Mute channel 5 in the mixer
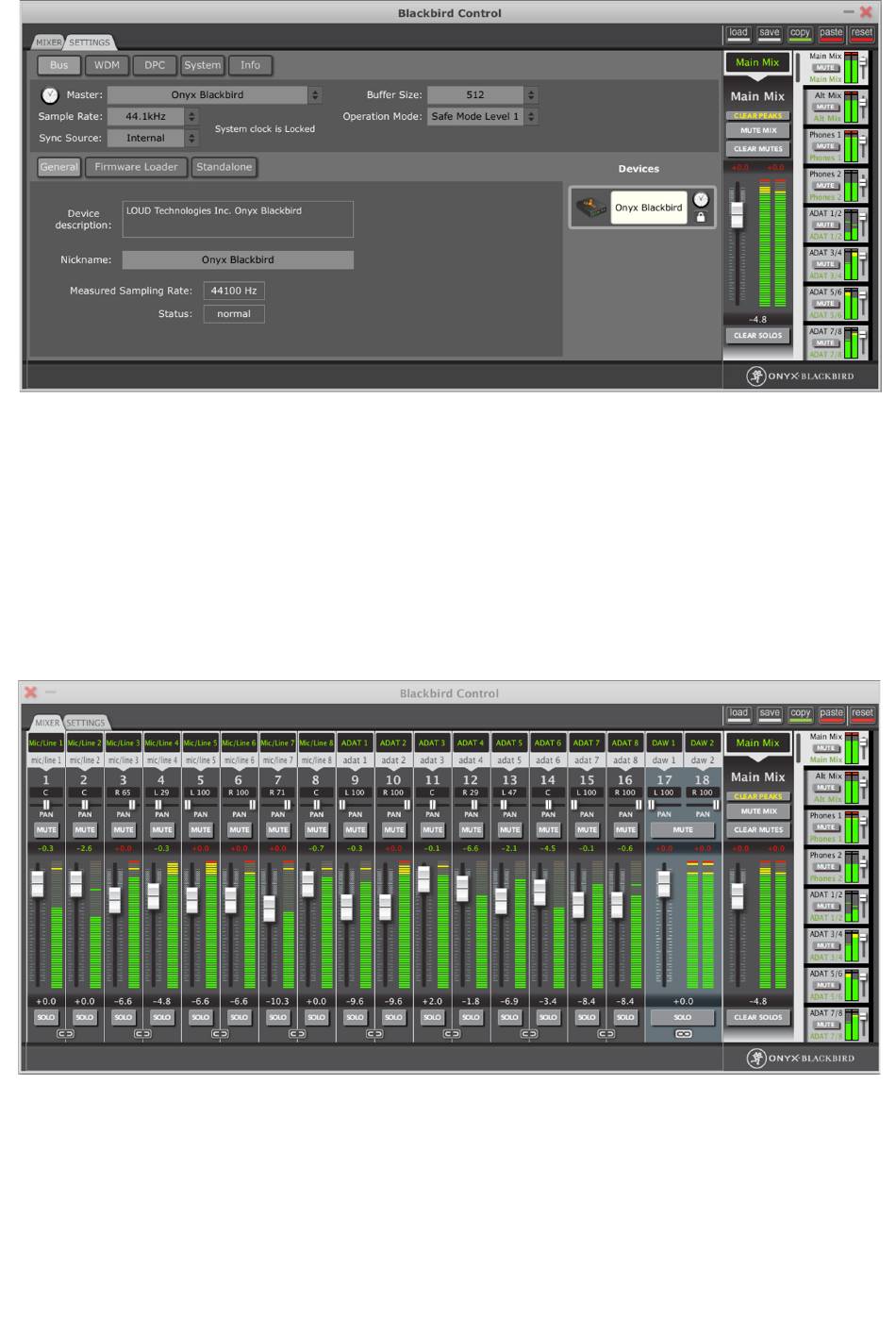Viewport: 896px width, 1318px height. point(201,830)
